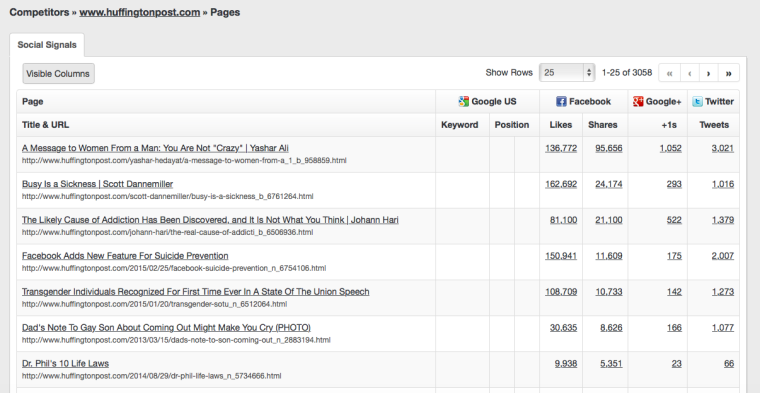Click tweets value 3,021

click(723, 148)
